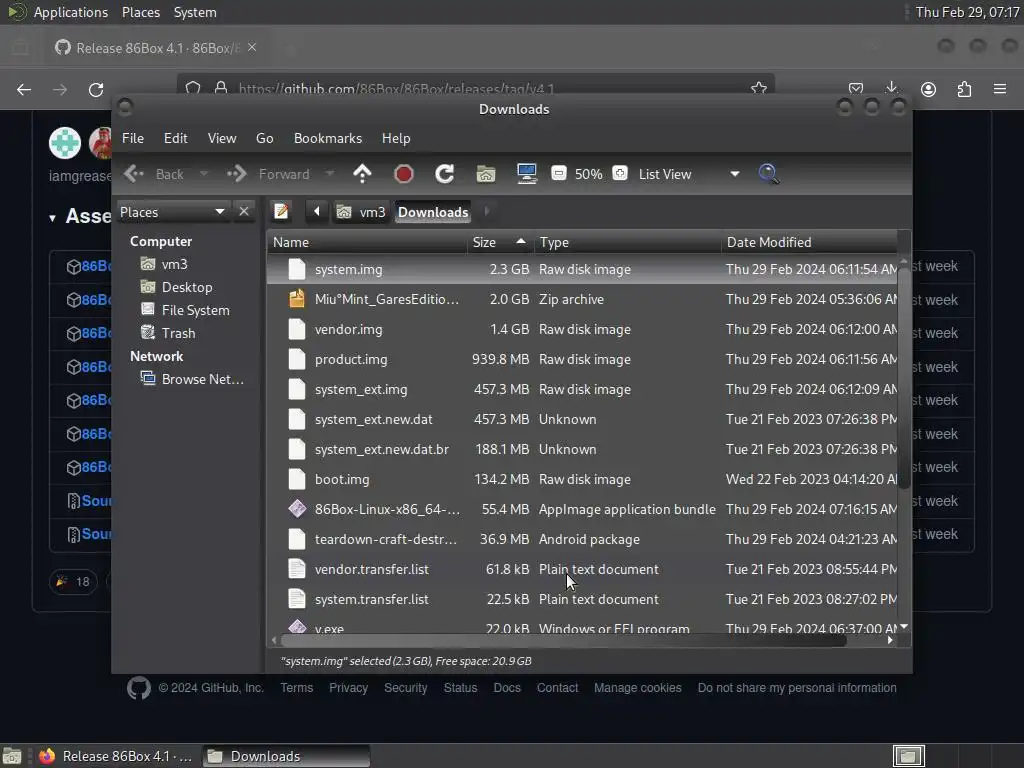Click the Back navigation button
This screenshot has width=1024, height=768.
click(155, 174)
